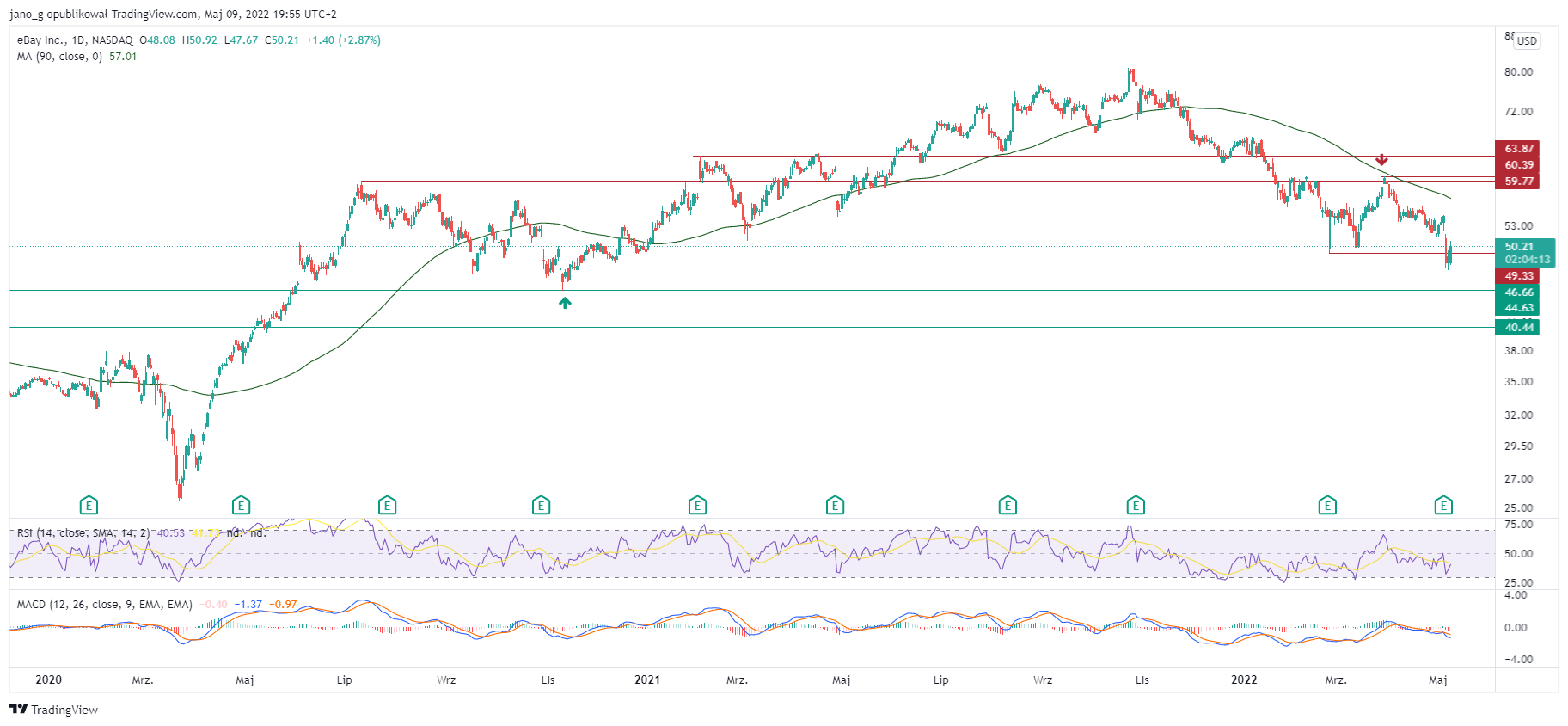Screen dimensions: 1568x726
Task: Click the green 40.44 price line label
Action: (1519, 328)
